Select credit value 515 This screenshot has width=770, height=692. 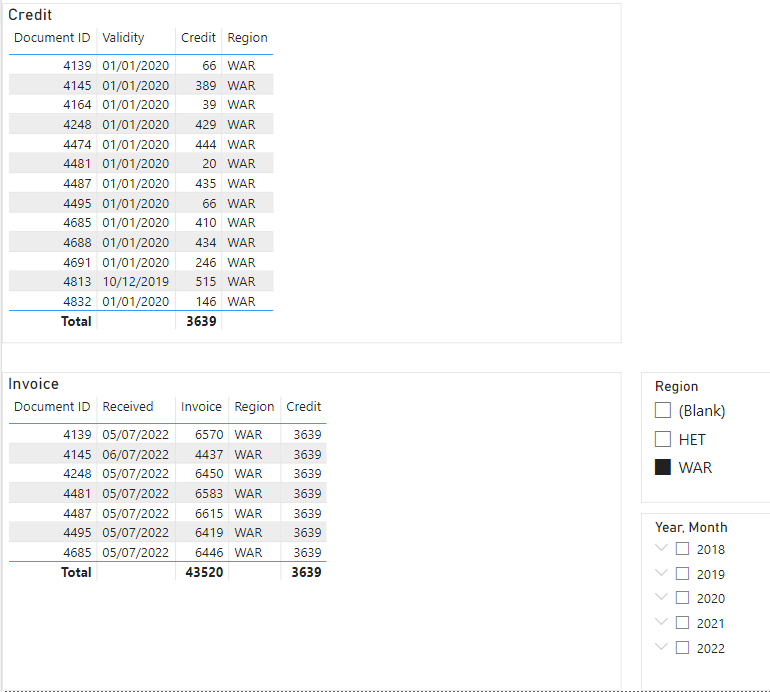pyautogui.click(x=206, y=281)
